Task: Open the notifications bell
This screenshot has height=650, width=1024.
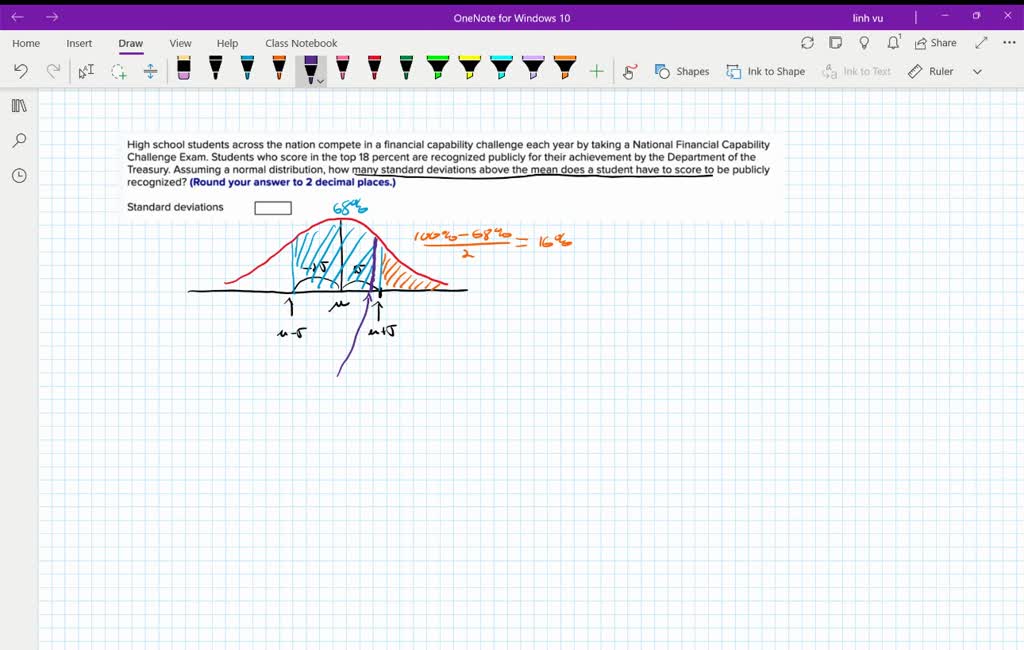Action: pos(893,43)
